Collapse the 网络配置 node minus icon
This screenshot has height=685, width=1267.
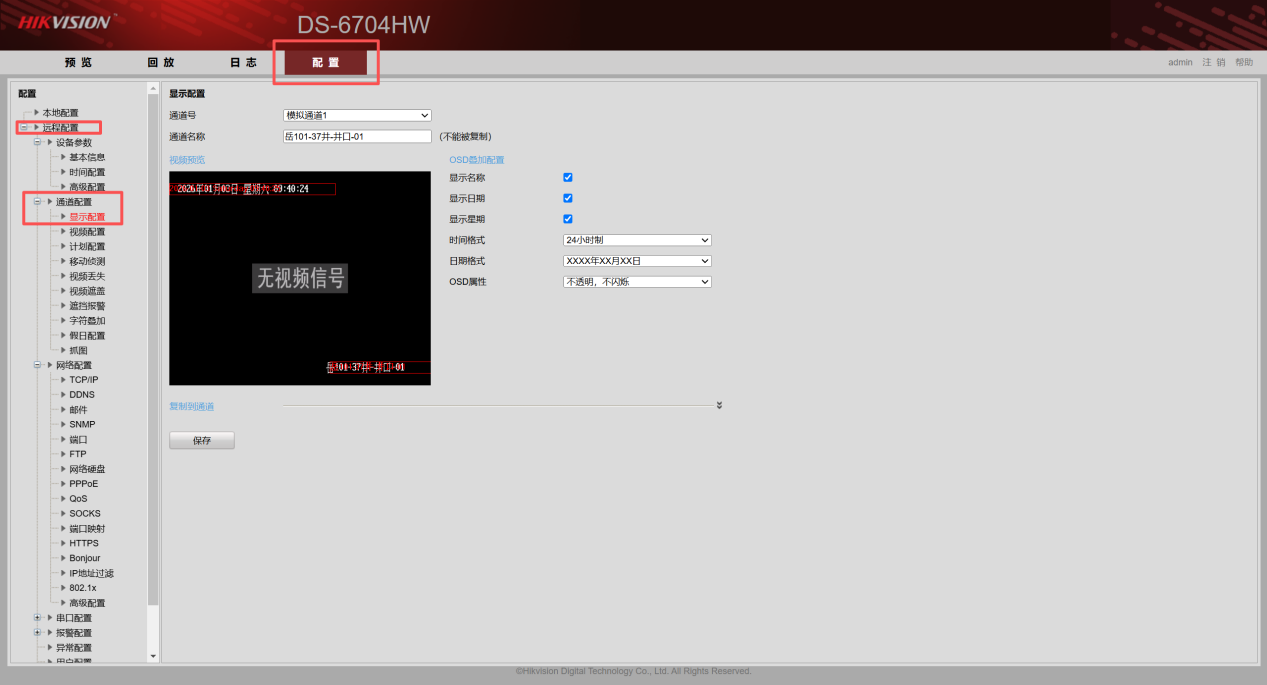37,365
